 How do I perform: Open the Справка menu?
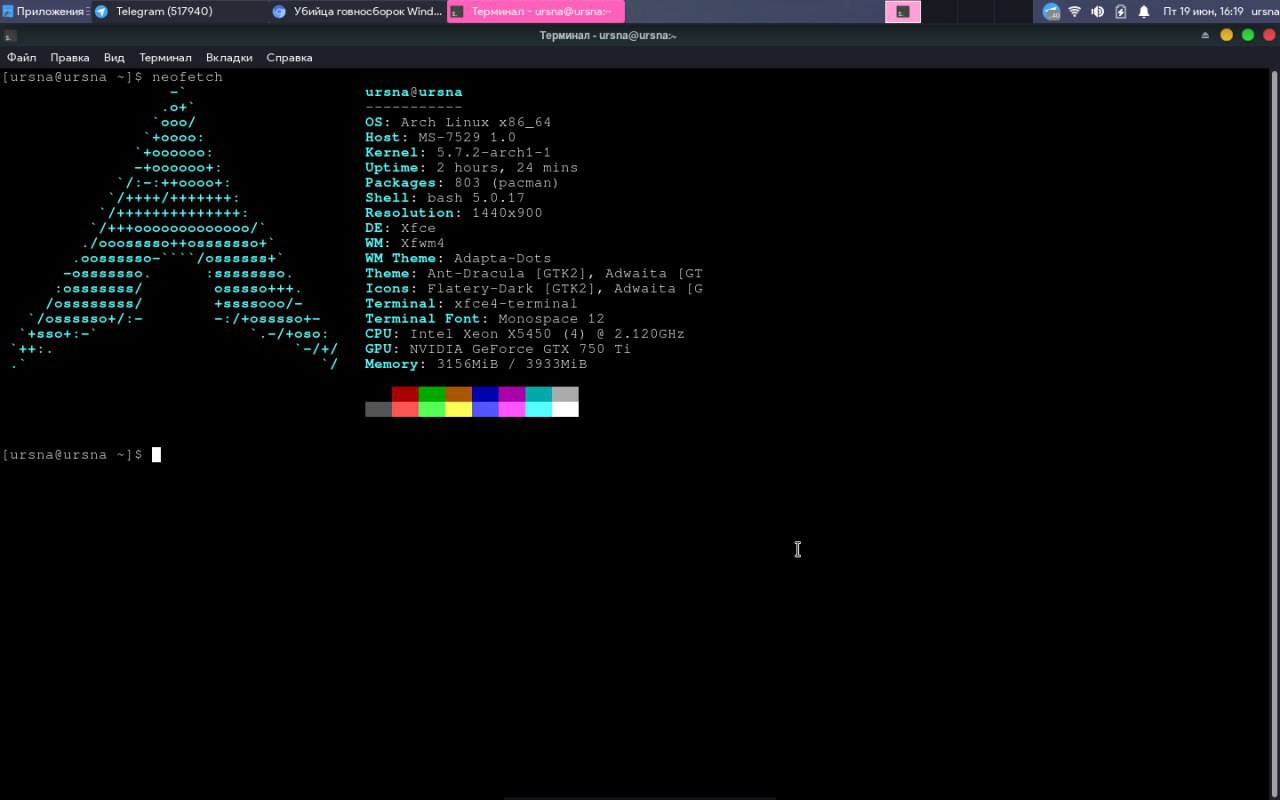point(289,58)
